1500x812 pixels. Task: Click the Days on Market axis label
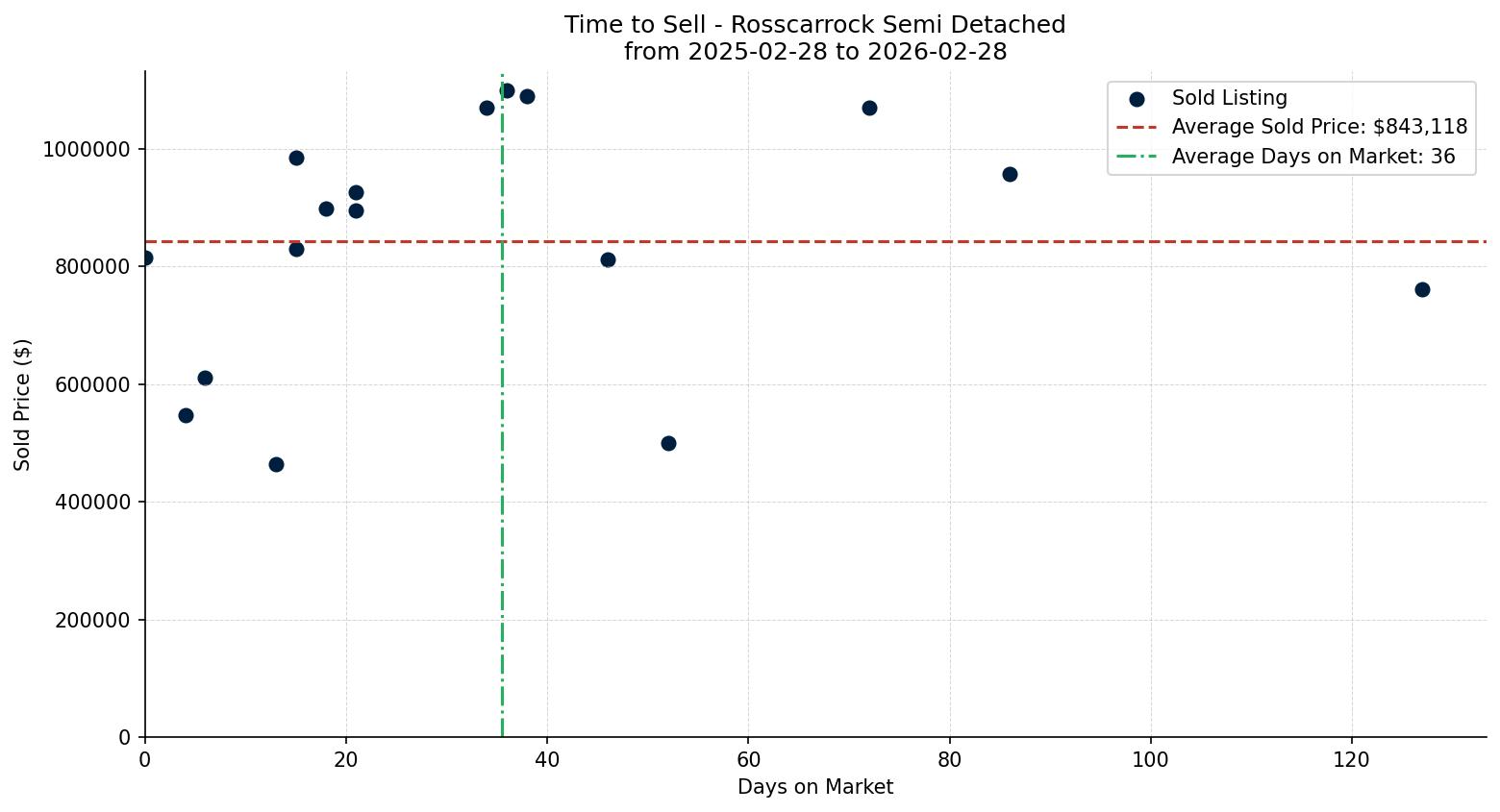point(814,787)
